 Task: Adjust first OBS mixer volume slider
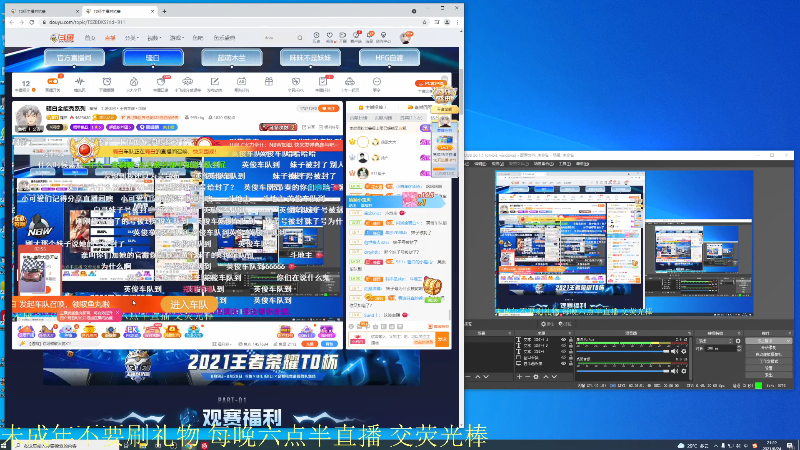coord(622,352)
